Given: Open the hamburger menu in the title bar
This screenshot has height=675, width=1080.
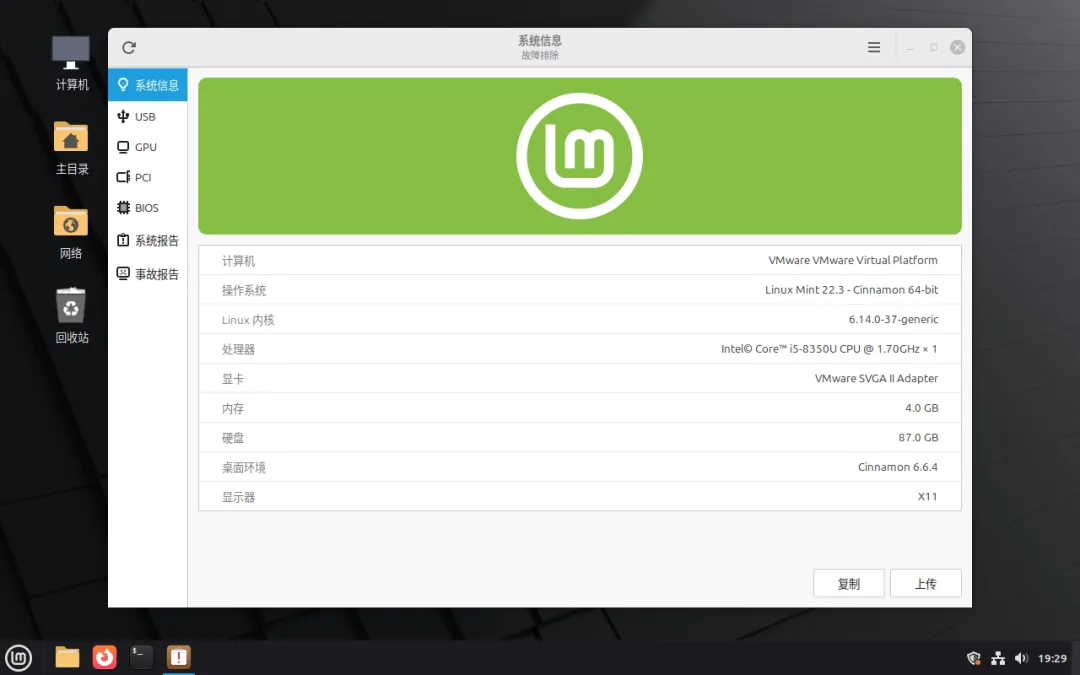Looking at the screenshot, I should (873, 48).
